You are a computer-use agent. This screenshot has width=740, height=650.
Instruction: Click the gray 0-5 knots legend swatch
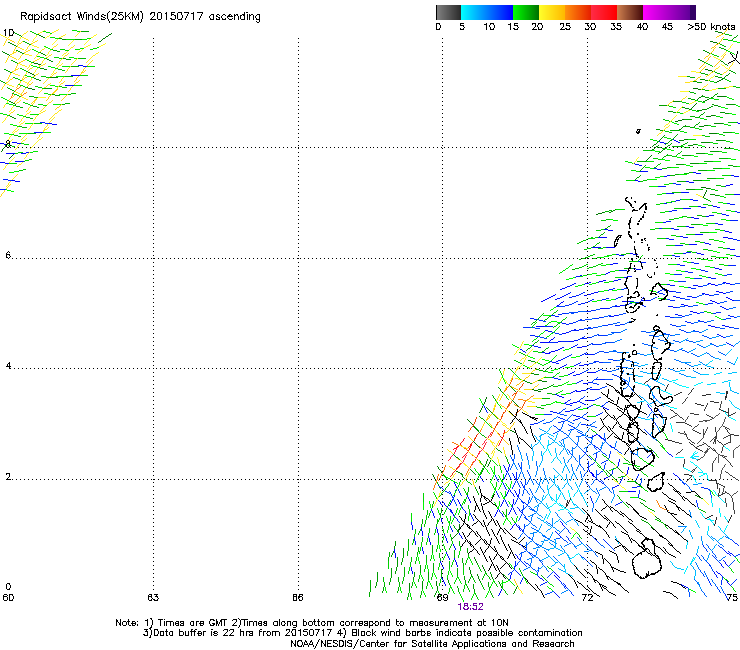448,12
